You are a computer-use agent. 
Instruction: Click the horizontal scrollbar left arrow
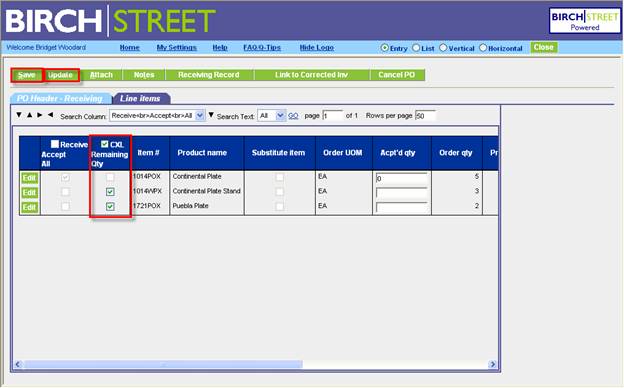click(18, 364)
